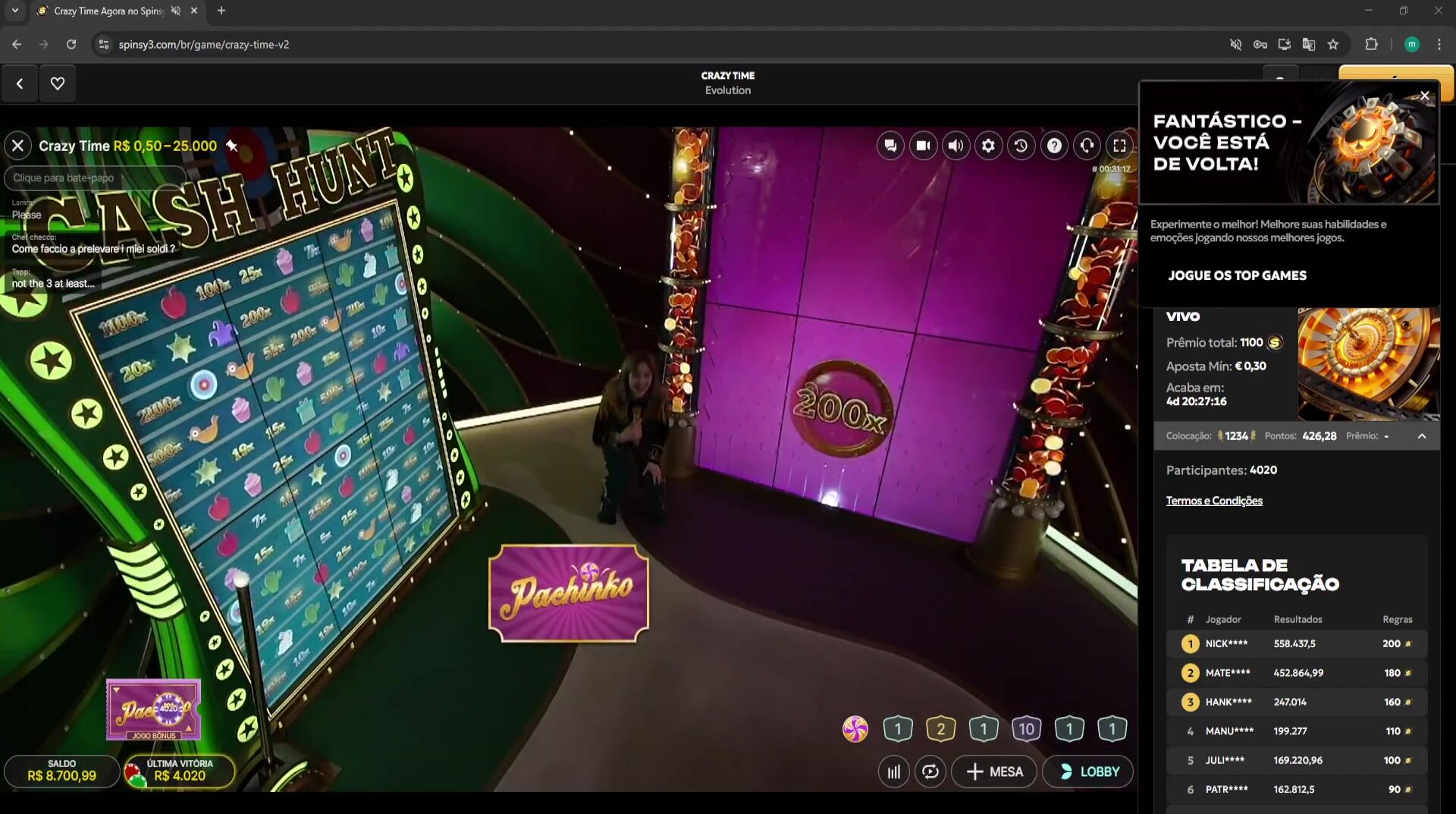Image resolution: width=1456 pixels, height=814 pixels.
Task: Open the browser profile avatar
Action: (x=1411, y=44)
